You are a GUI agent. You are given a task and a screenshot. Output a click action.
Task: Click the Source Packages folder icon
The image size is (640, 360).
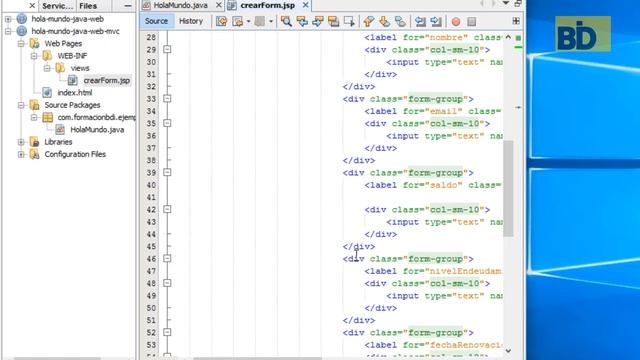[34, 105]
